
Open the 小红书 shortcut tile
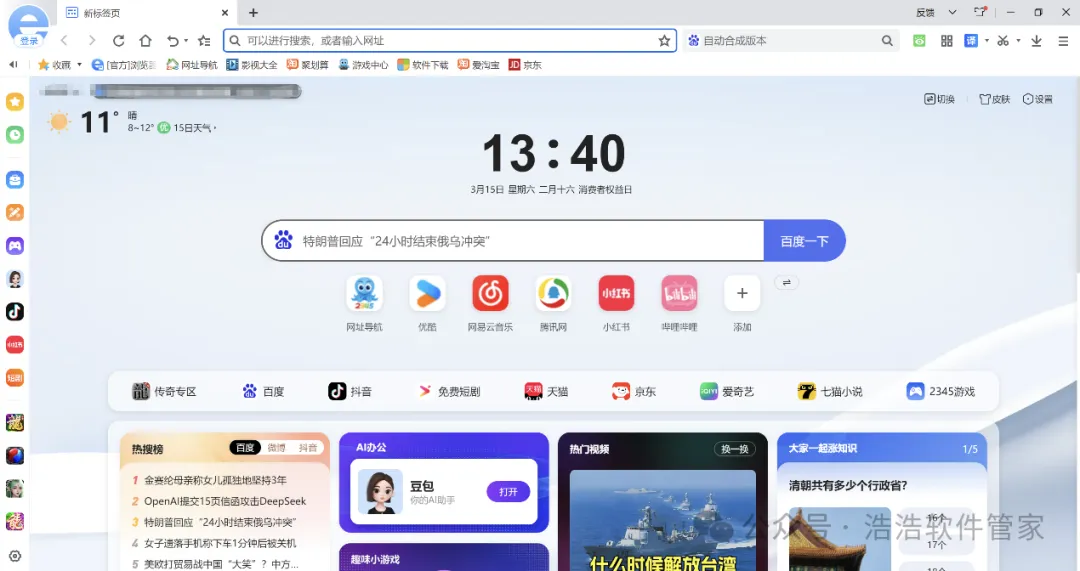tap(616, 293)
